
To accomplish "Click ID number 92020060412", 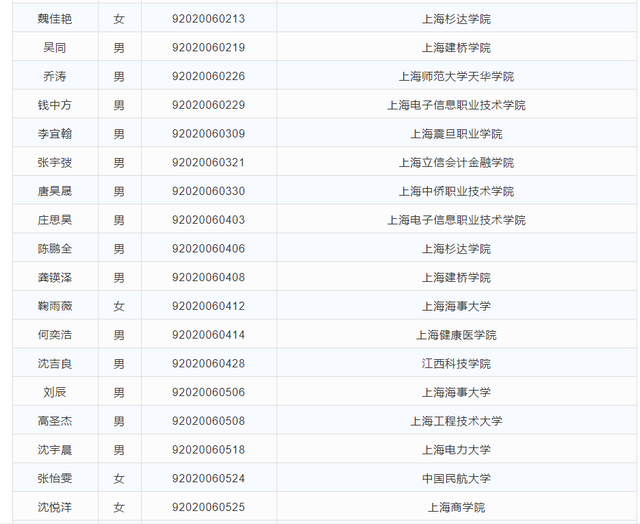I will 208,306.
